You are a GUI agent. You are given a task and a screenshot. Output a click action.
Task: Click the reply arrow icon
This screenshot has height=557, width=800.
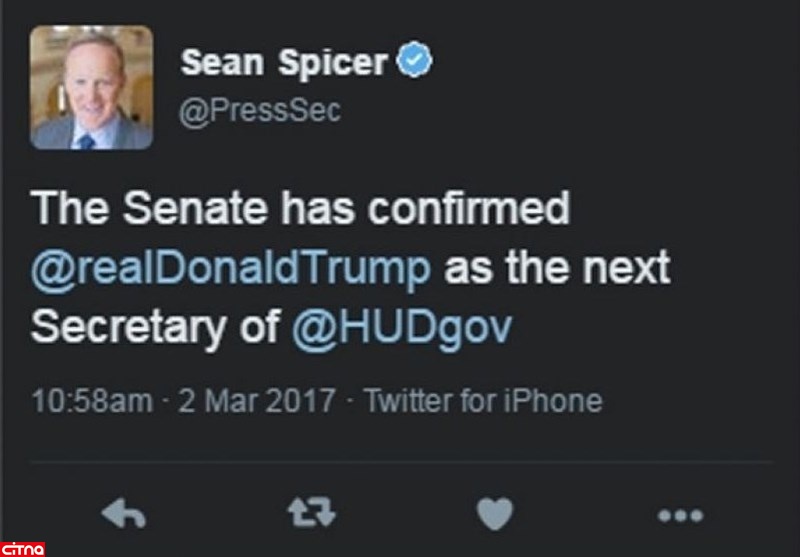click(x=126, y=515)
